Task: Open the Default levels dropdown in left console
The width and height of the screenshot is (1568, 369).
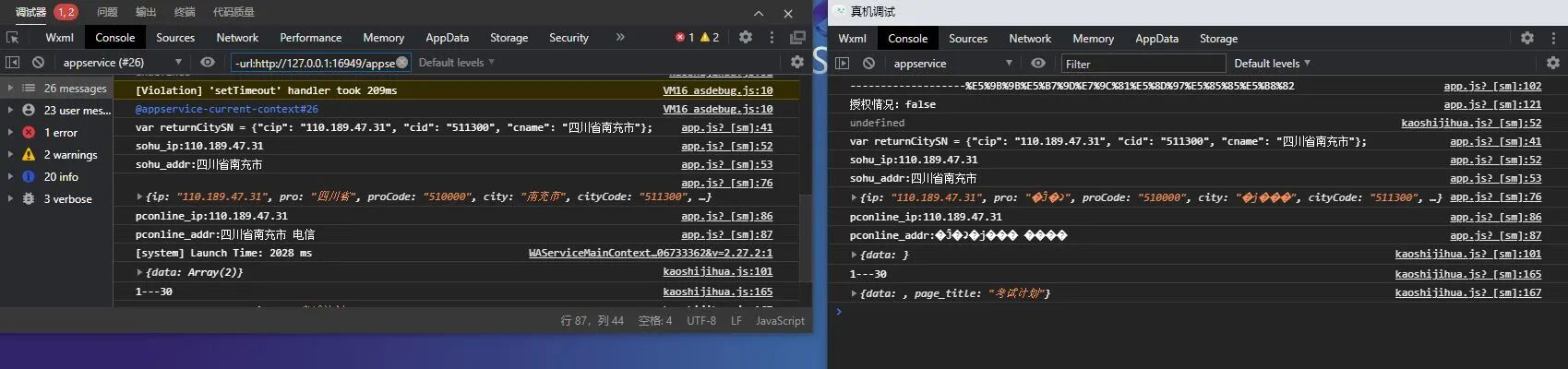Action: tap(457, 62)
